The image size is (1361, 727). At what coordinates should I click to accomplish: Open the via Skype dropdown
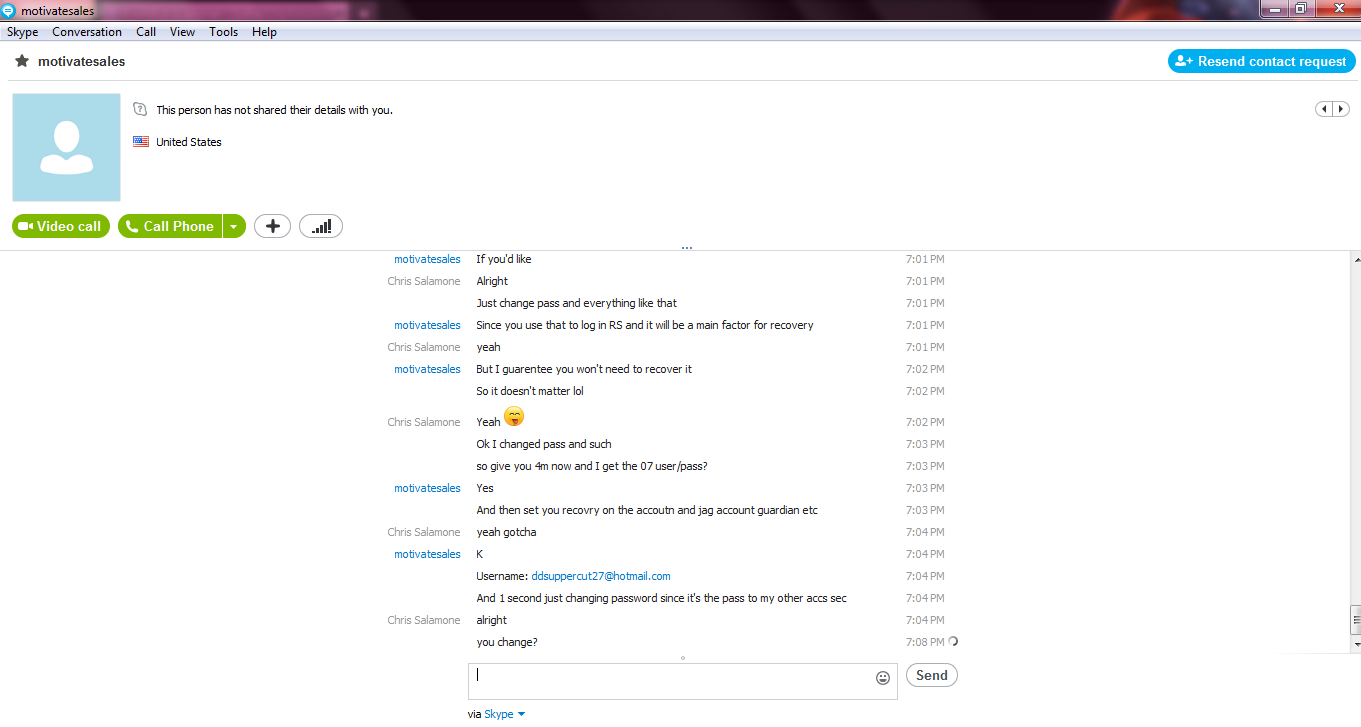tap(504, 714)
